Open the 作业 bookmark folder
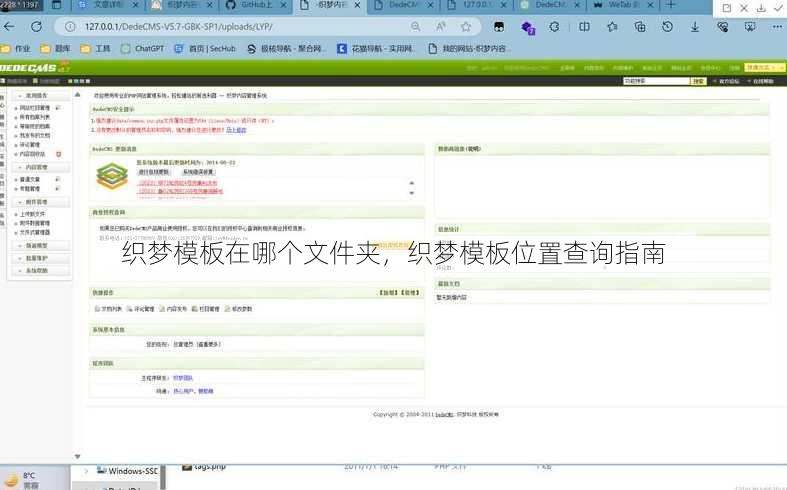787x490 pixels. [16, 48]
